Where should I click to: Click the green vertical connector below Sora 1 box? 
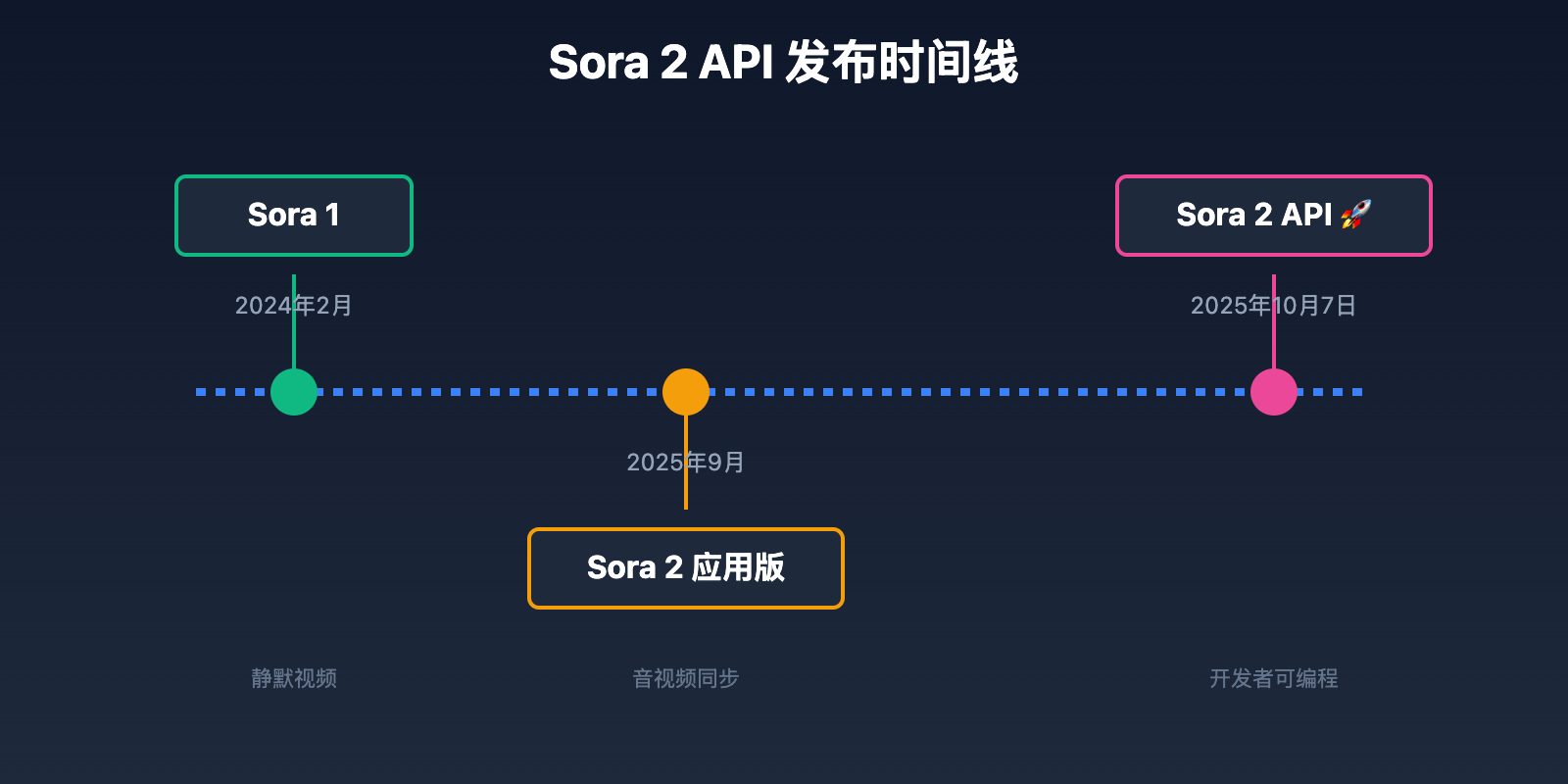pos(294,343)
